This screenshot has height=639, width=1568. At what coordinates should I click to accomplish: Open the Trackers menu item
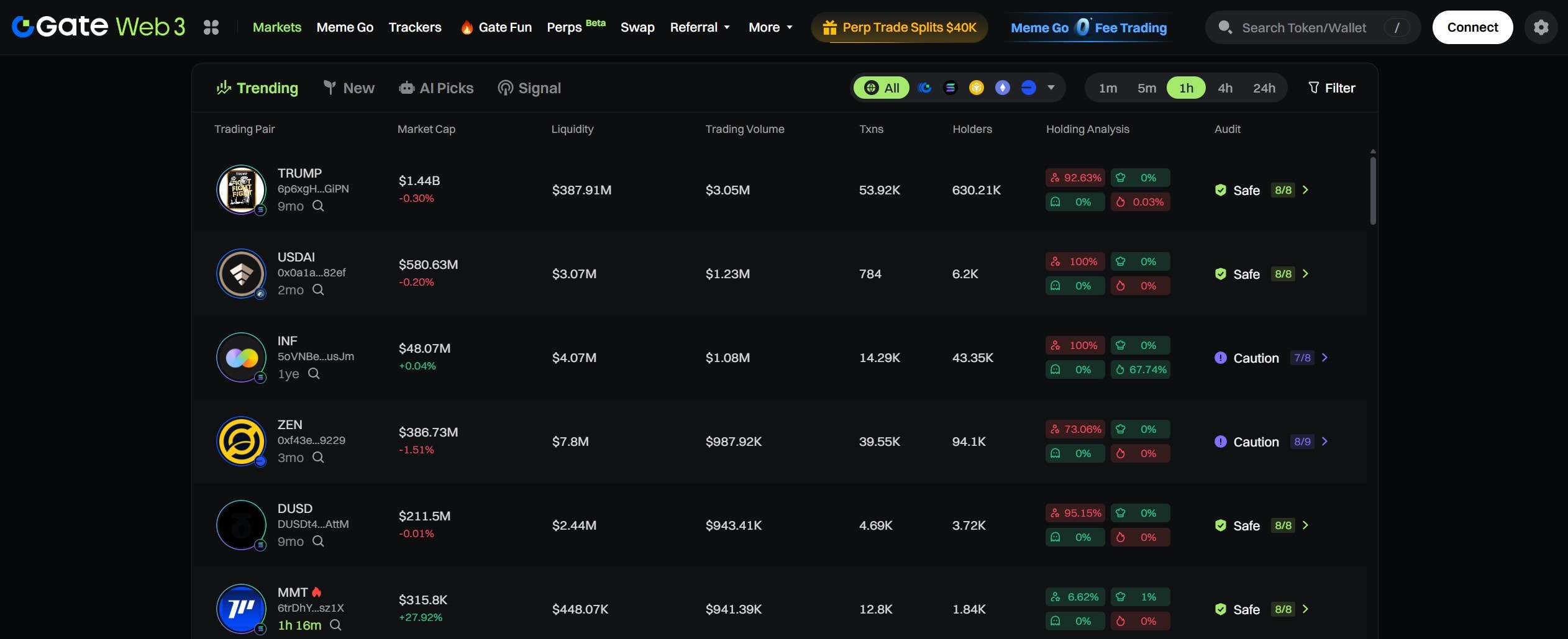pyautogui.click(x=415, y=27)
